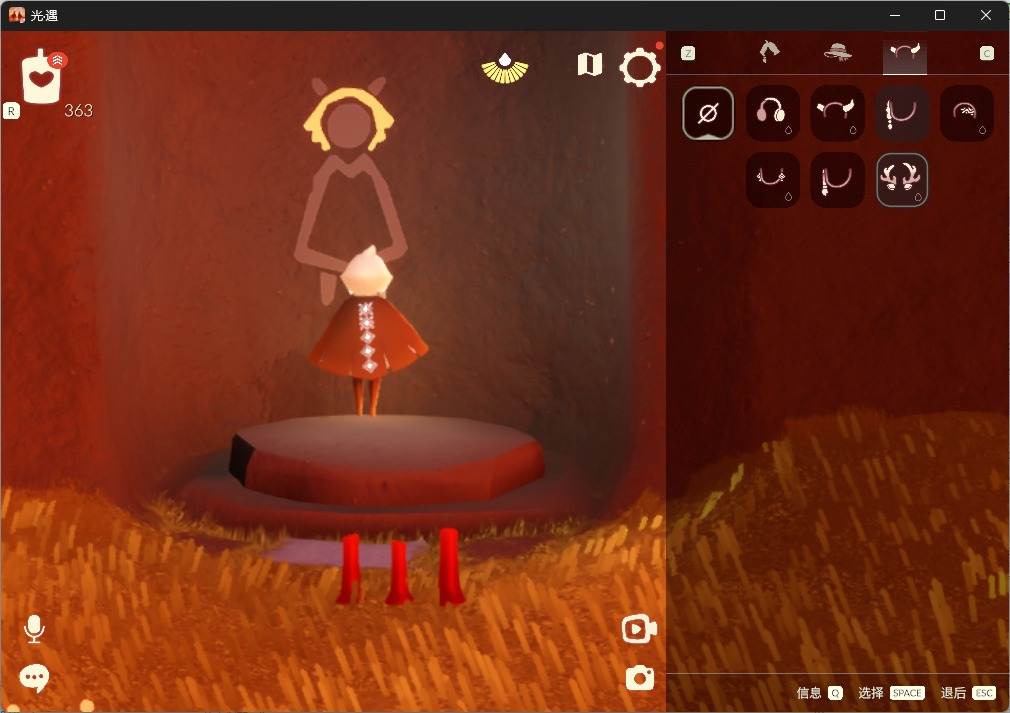Click the 选择 select button
The image size is (1010, 713).
[891, 692]
